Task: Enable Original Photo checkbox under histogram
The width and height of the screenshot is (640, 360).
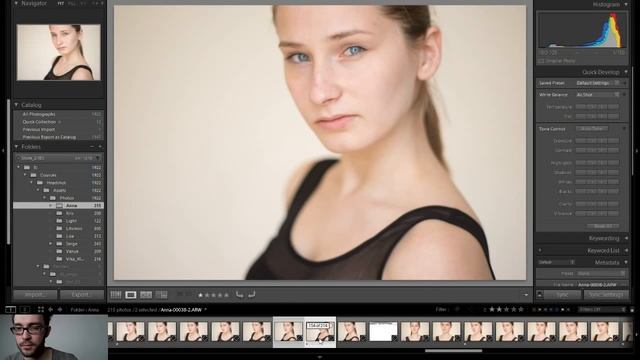Action: point(541,61)
